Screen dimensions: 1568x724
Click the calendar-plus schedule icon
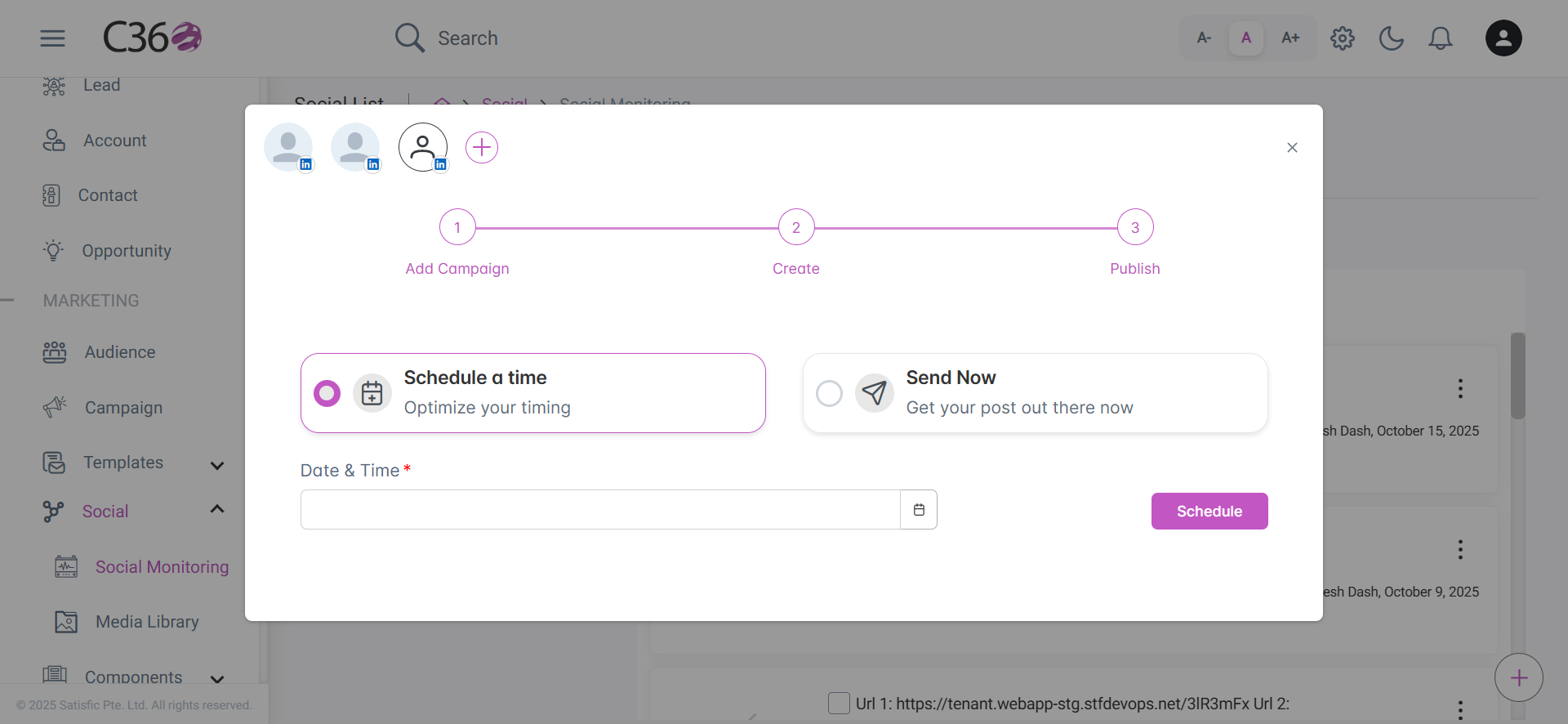tap(372, 393)
